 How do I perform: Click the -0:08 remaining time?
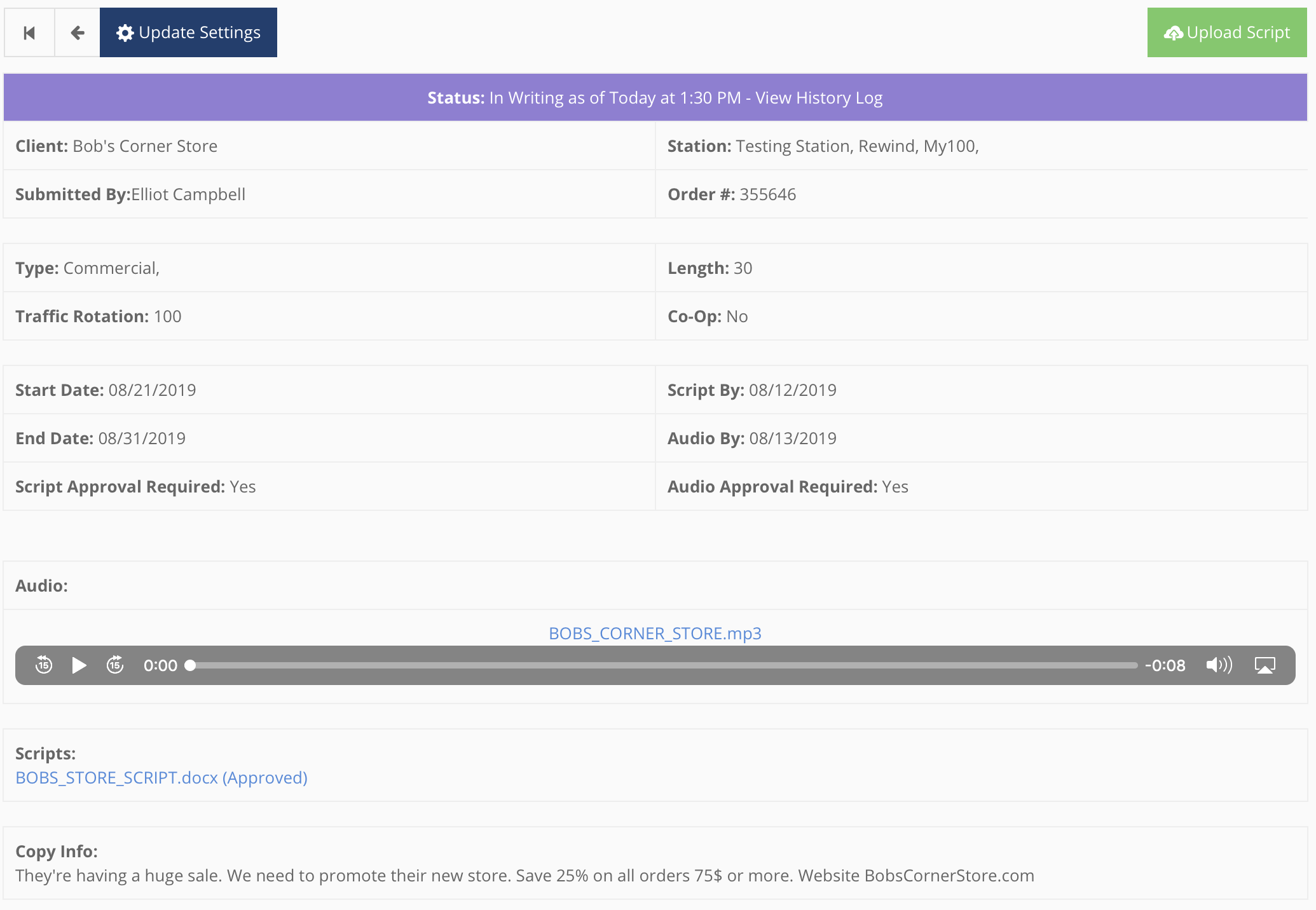click(1165, 665)
